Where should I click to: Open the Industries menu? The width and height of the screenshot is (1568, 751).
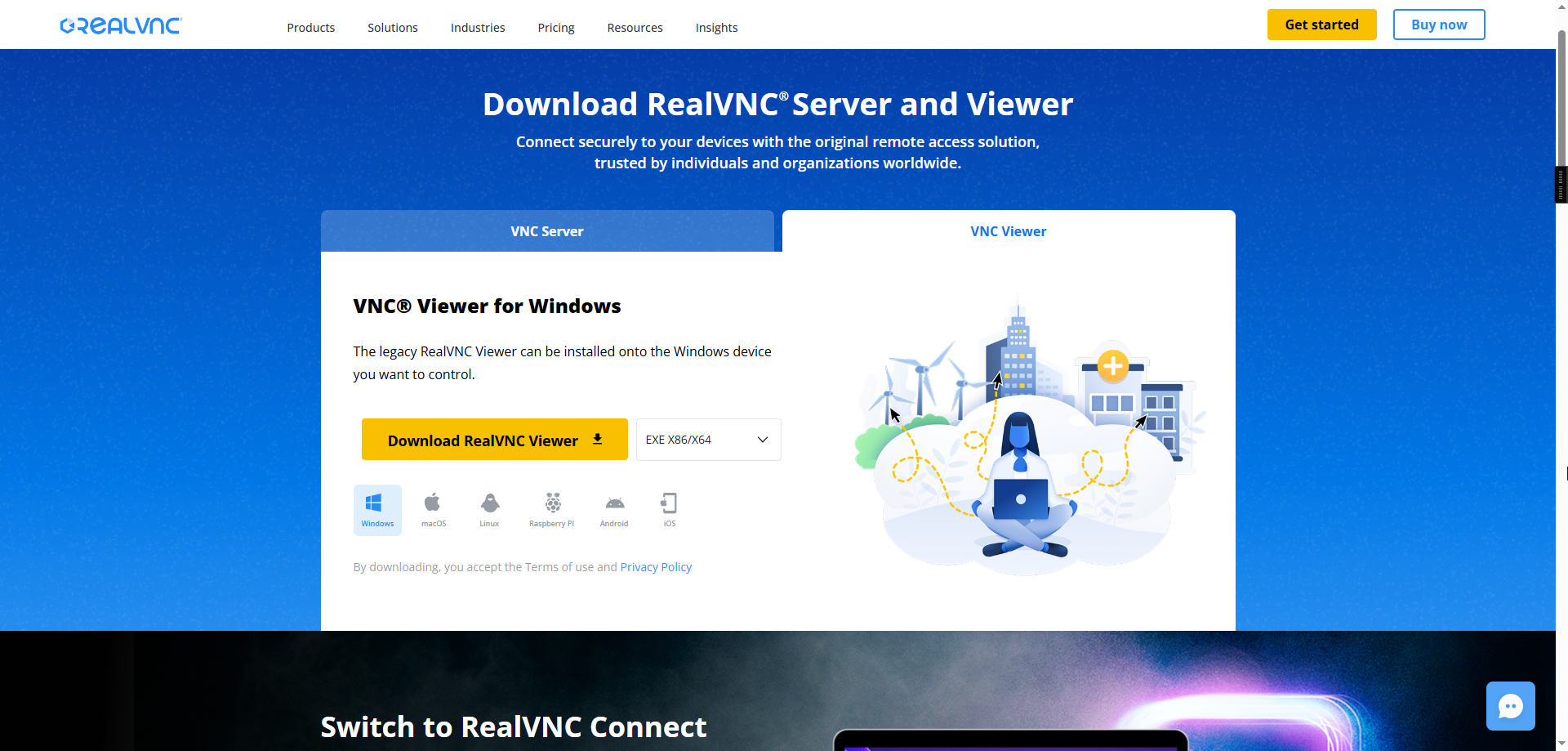coord(478,28)
